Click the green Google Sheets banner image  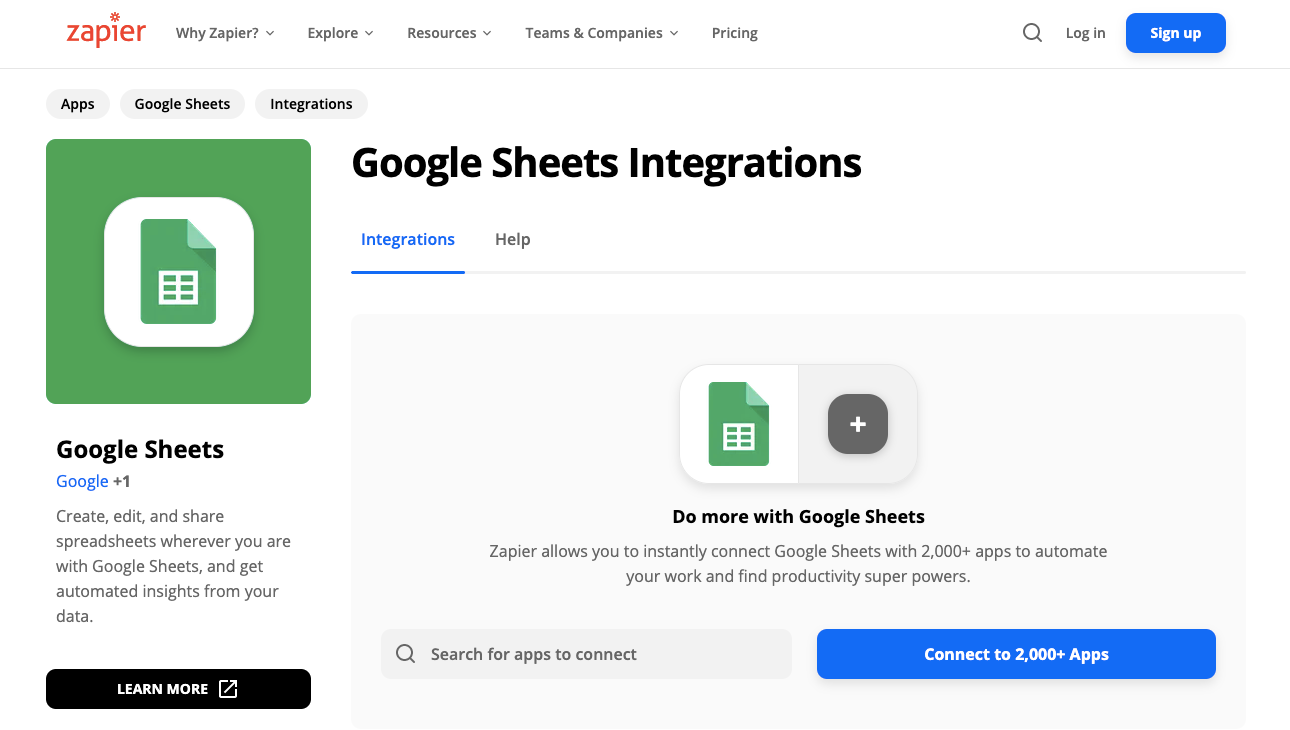point(178,271)
